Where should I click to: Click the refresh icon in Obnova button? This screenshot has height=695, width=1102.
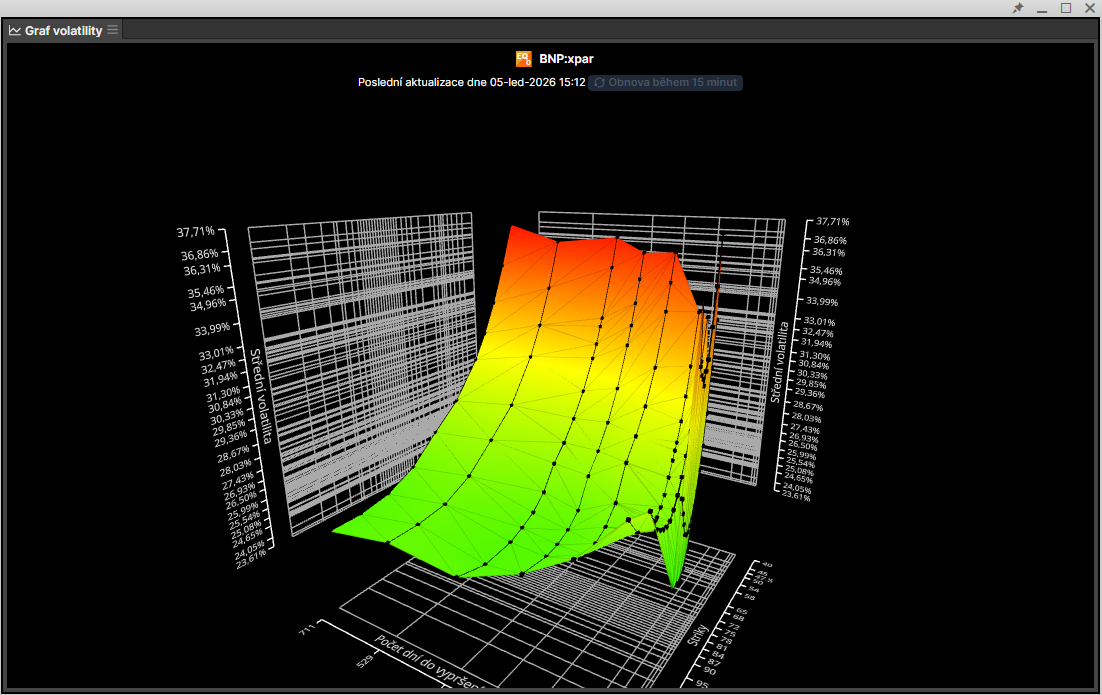(x=599, y=82)
